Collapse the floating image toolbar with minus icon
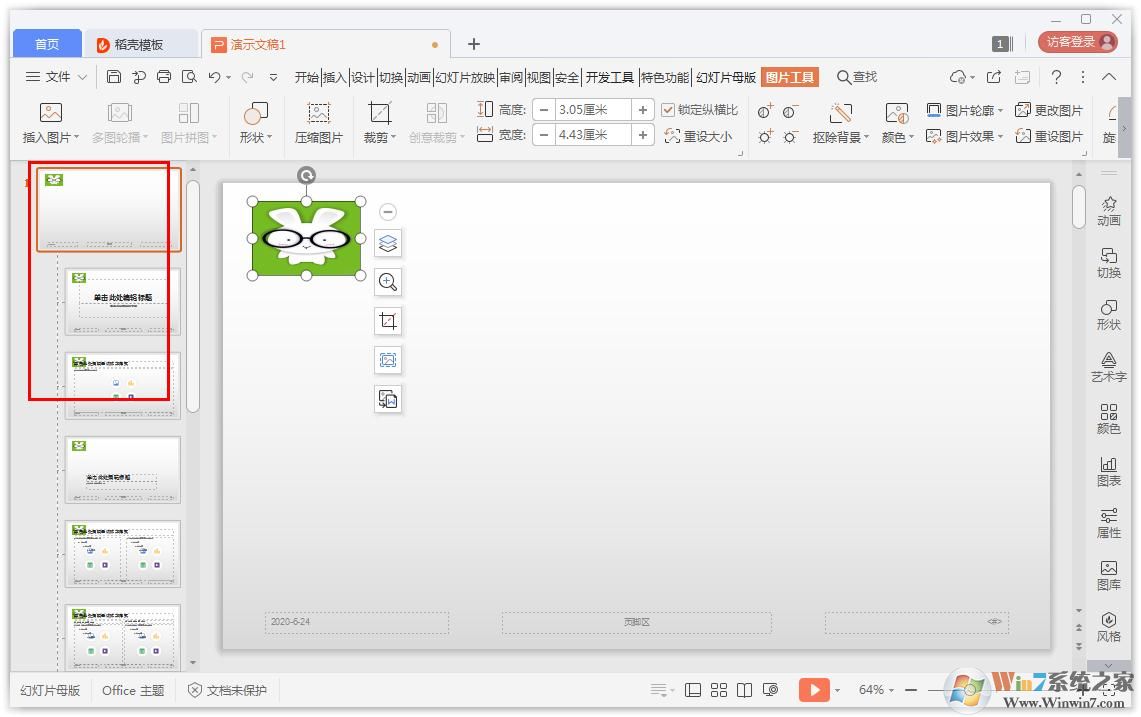Viewport: 1141px width, 717px height. (x=388, y=212)
